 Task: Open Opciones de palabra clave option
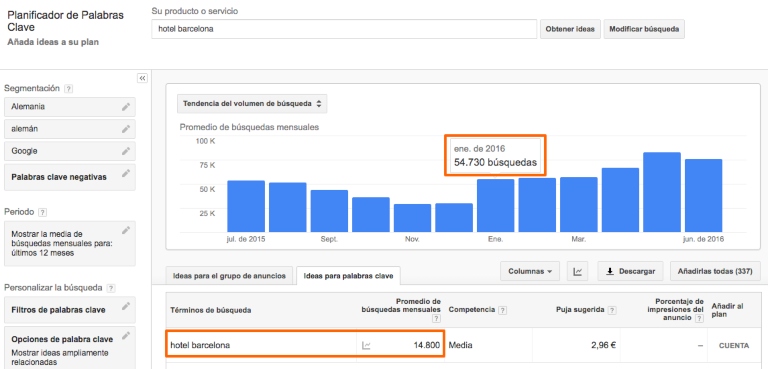coord(70,347)
